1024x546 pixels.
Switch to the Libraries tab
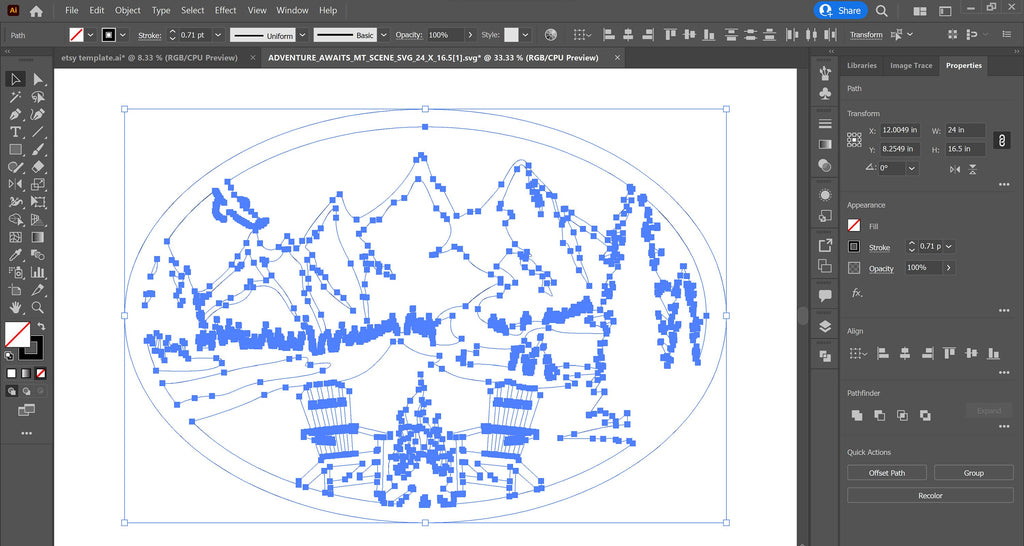click(861, 65)
